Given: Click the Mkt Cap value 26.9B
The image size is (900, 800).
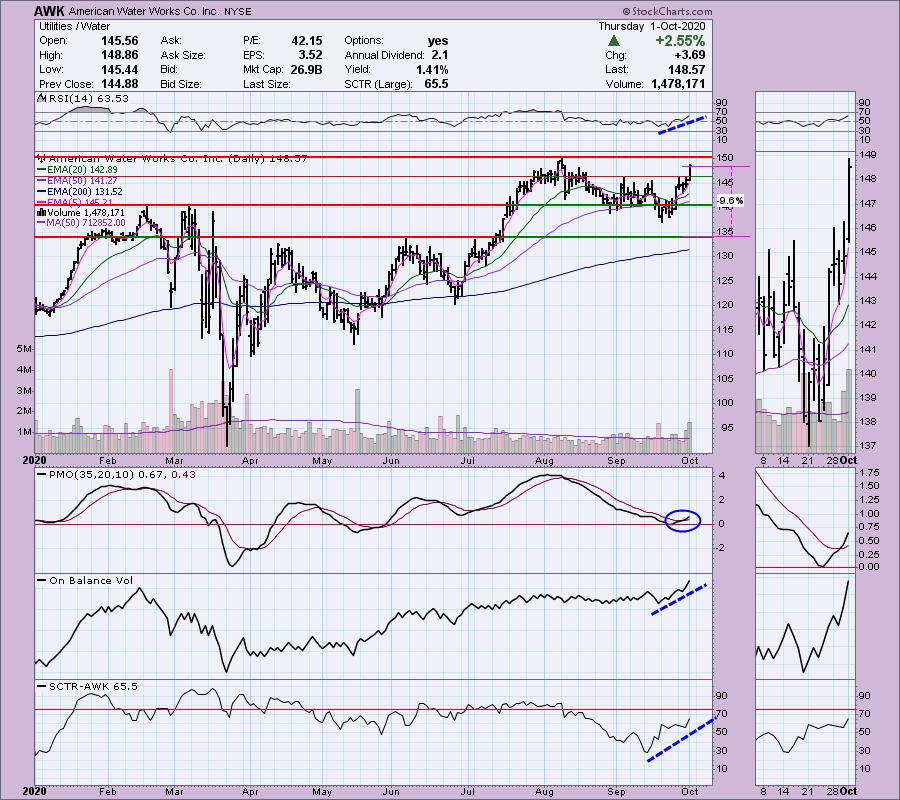Looking at the screenshot, I should (x=307, y=69).
